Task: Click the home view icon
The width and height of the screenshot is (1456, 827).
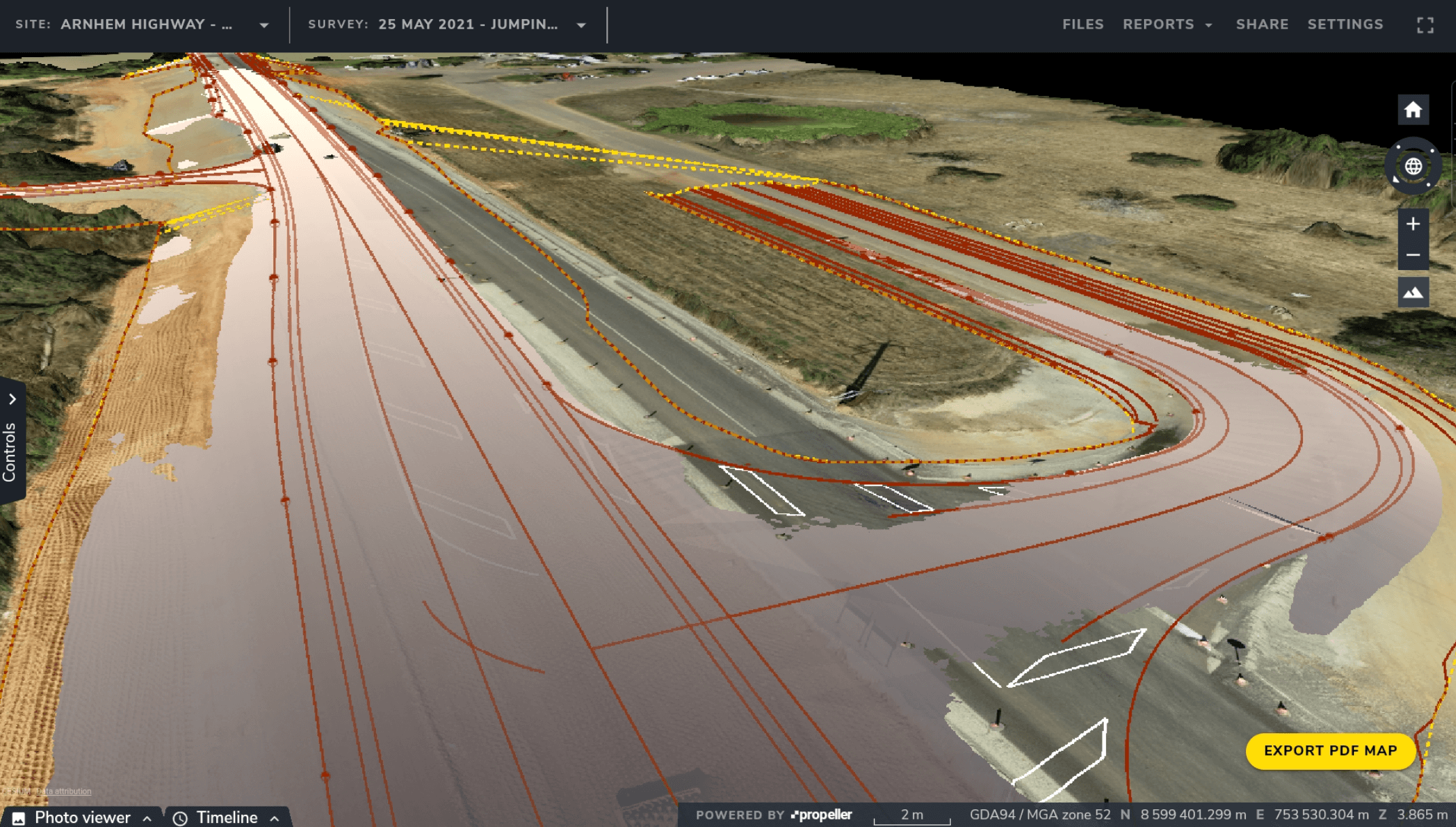Action: coord(1412,110)
